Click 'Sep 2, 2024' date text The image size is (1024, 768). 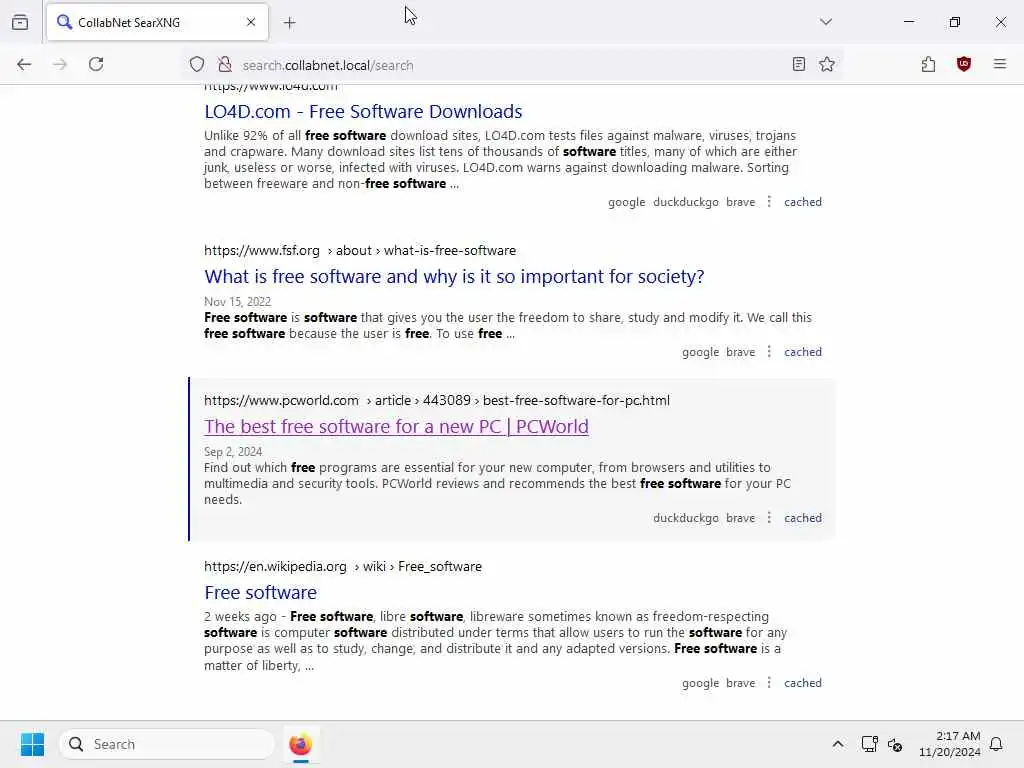click(233, 452)
